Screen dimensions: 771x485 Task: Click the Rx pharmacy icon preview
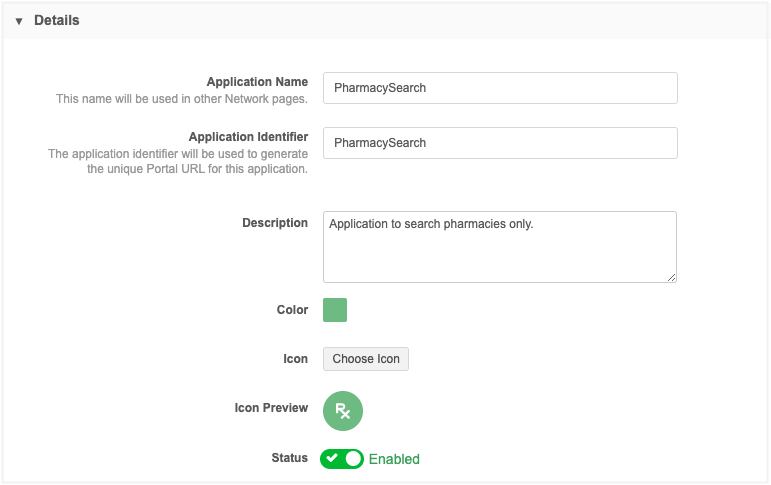(x=343, y=410)
